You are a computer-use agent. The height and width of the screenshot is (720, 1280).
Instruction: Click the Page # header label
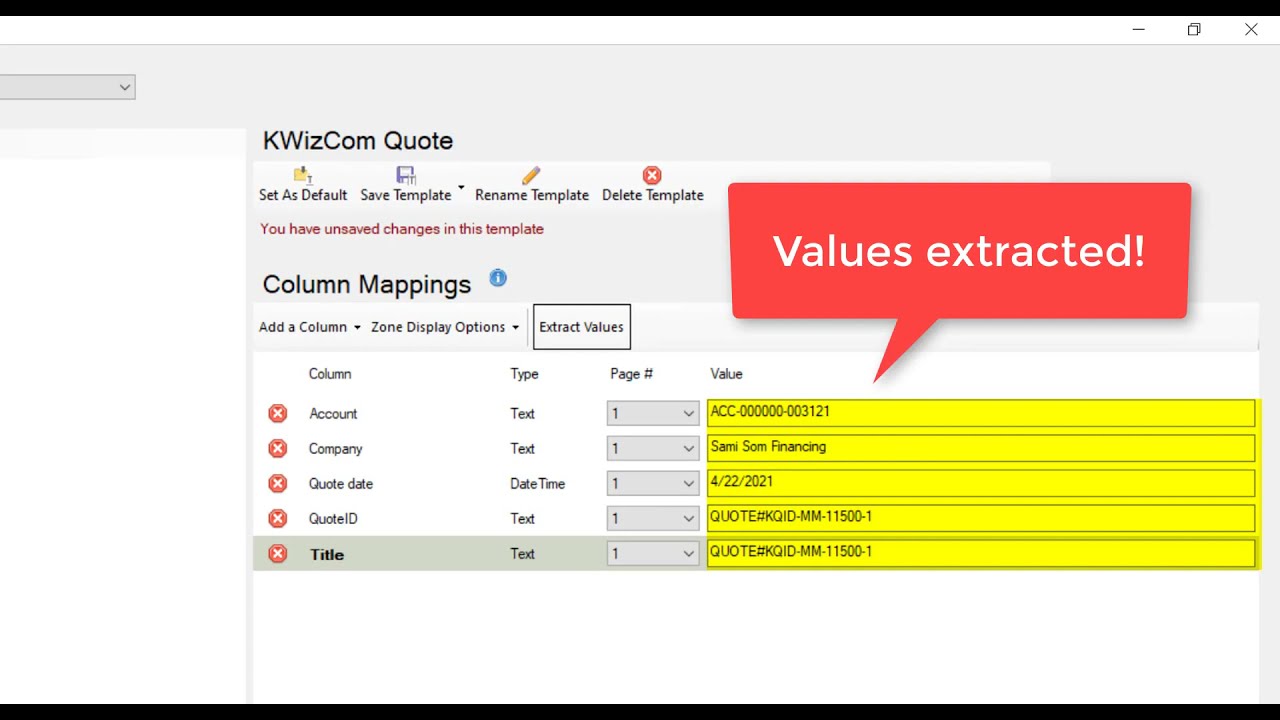pos(631,374)
